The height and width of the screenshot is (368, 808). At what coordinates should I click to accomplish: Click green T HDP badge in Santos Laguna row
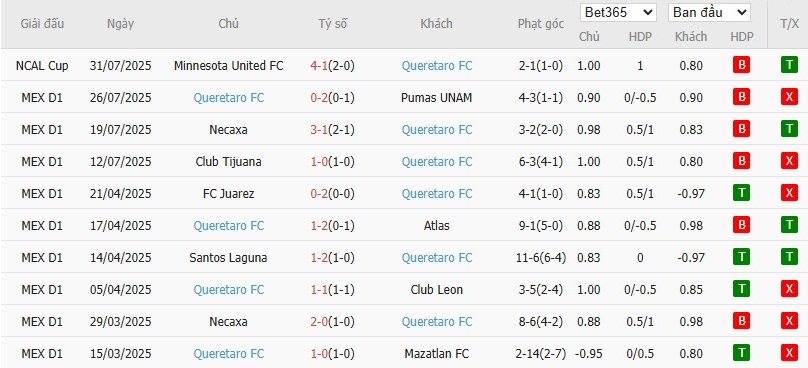(742, 257)
